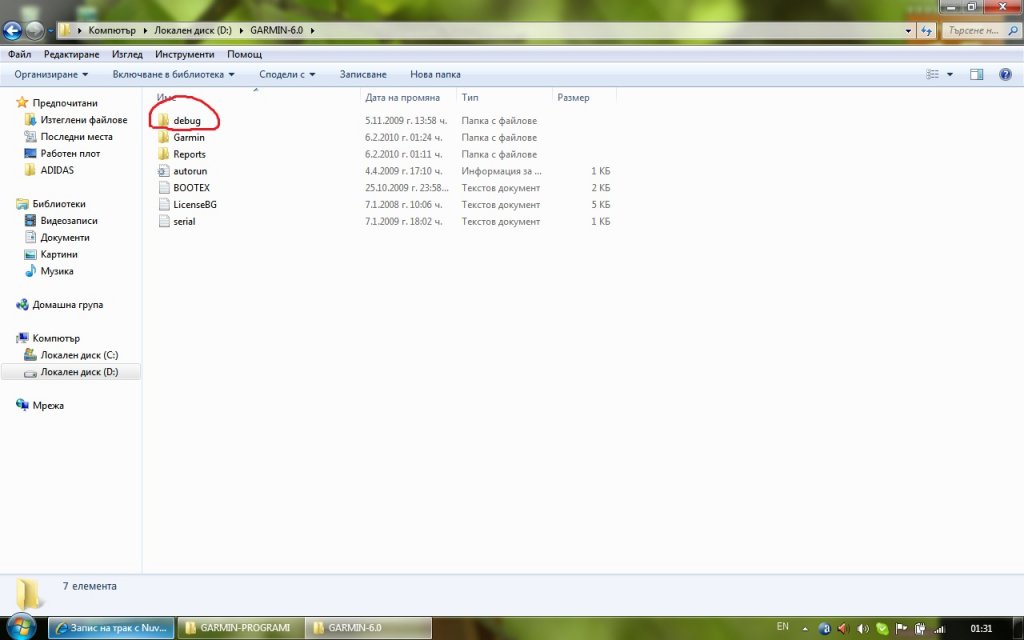Expand the arrow after GARMIN-6.0 in the address bar

(312, 30)
